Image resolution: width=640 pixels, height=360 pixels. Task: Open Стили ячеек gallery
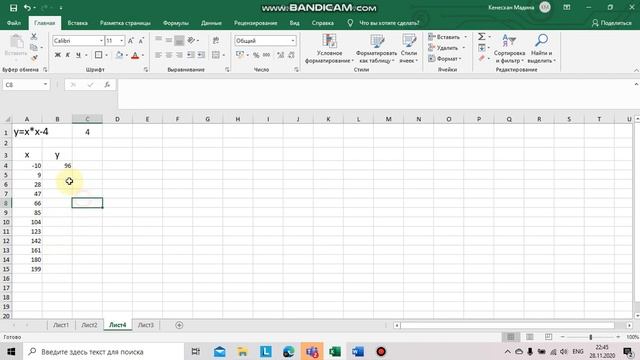pos(409,48)
